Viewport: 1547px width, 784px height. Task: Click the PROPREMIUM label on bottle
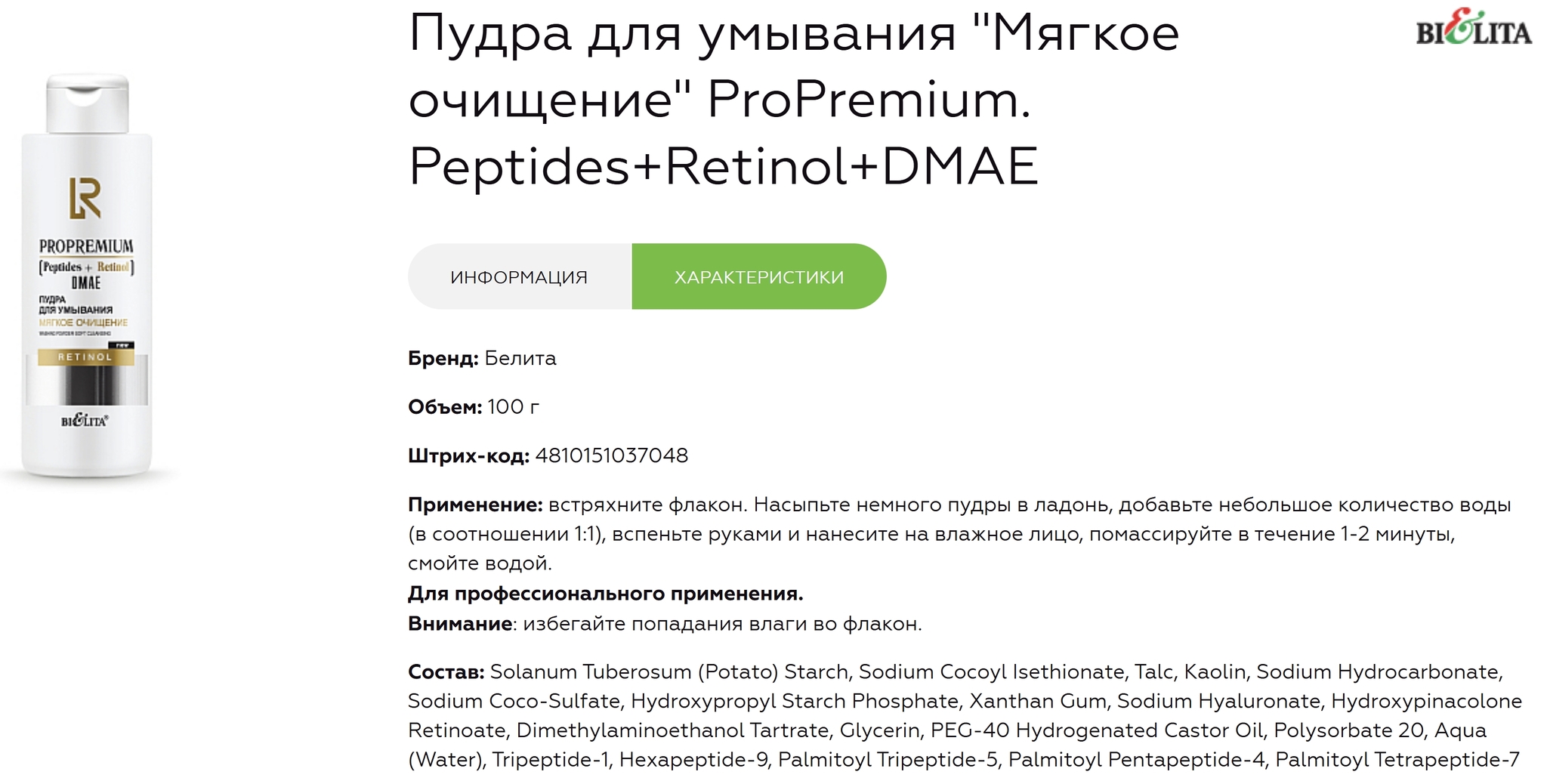(x=86, y=246)
